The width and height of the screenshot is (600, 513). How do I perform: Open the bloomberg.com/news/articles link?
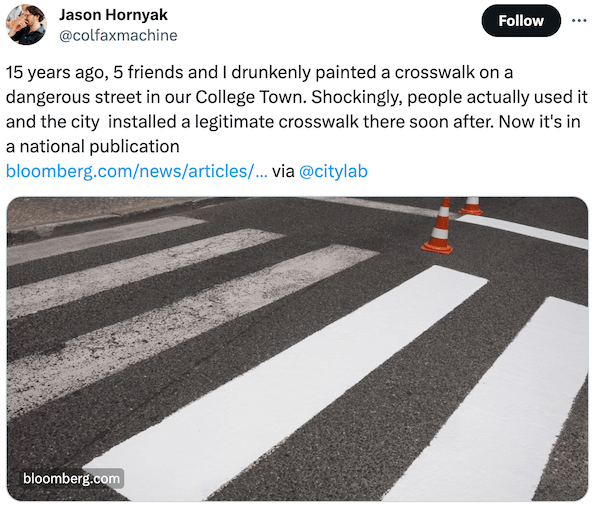pos(137,171)
